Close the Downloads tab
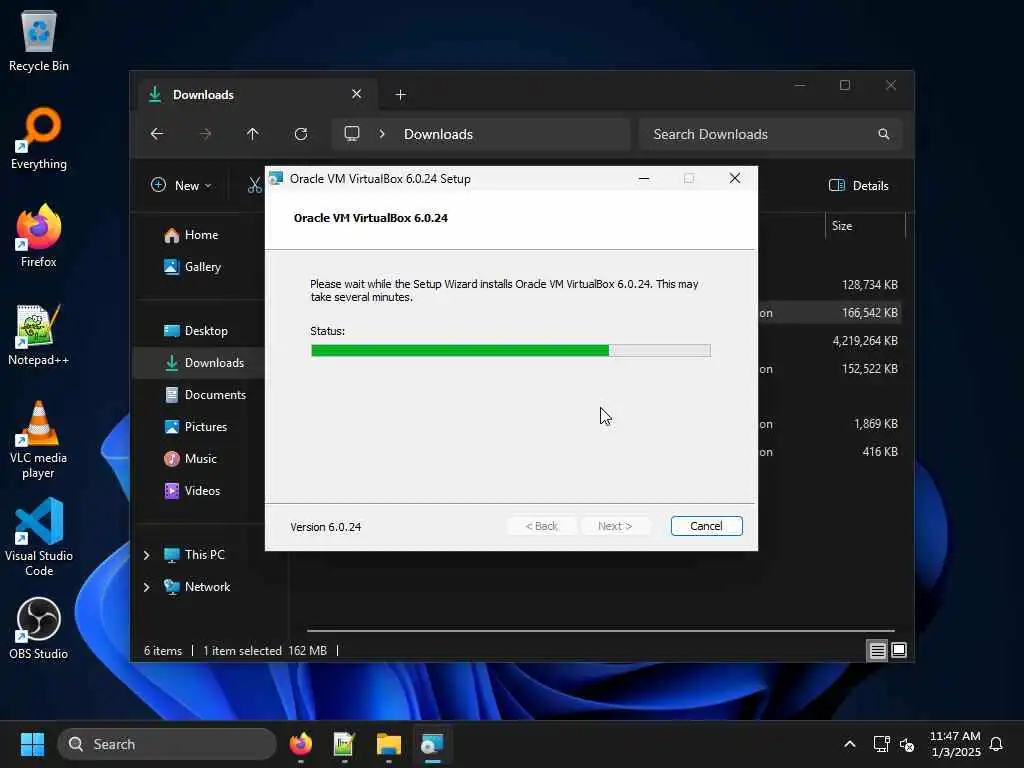Viewport: 1024px width, 768px height. point(357,94)
